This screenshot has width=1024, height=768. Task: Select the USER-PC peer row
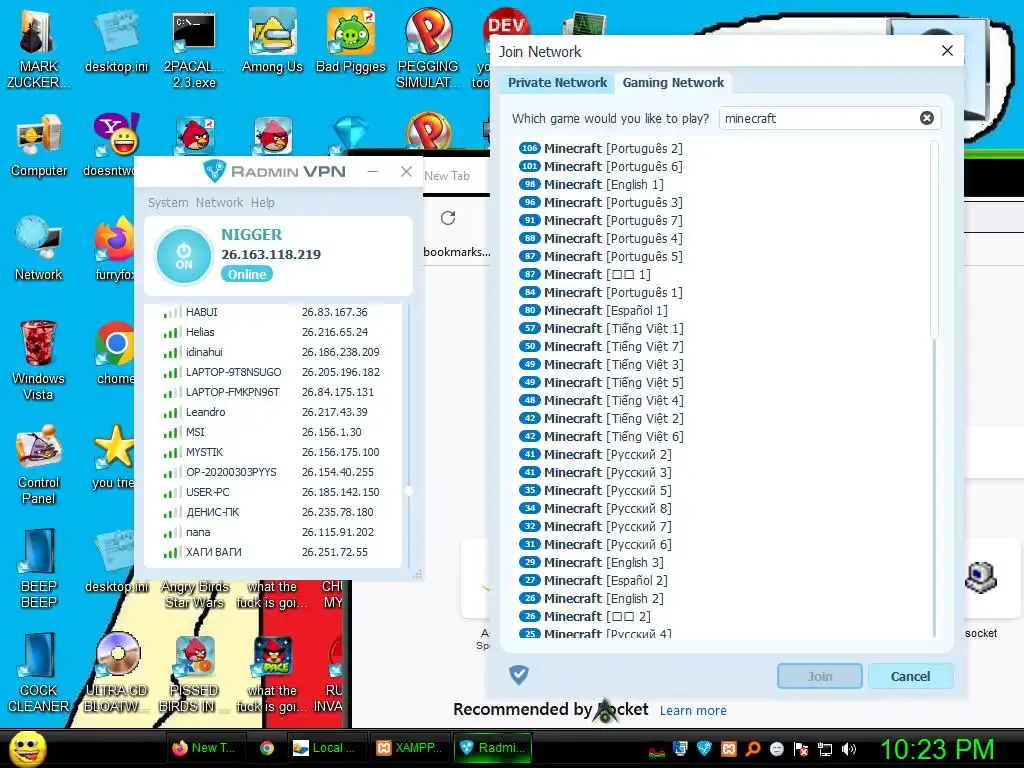point(273,492)
